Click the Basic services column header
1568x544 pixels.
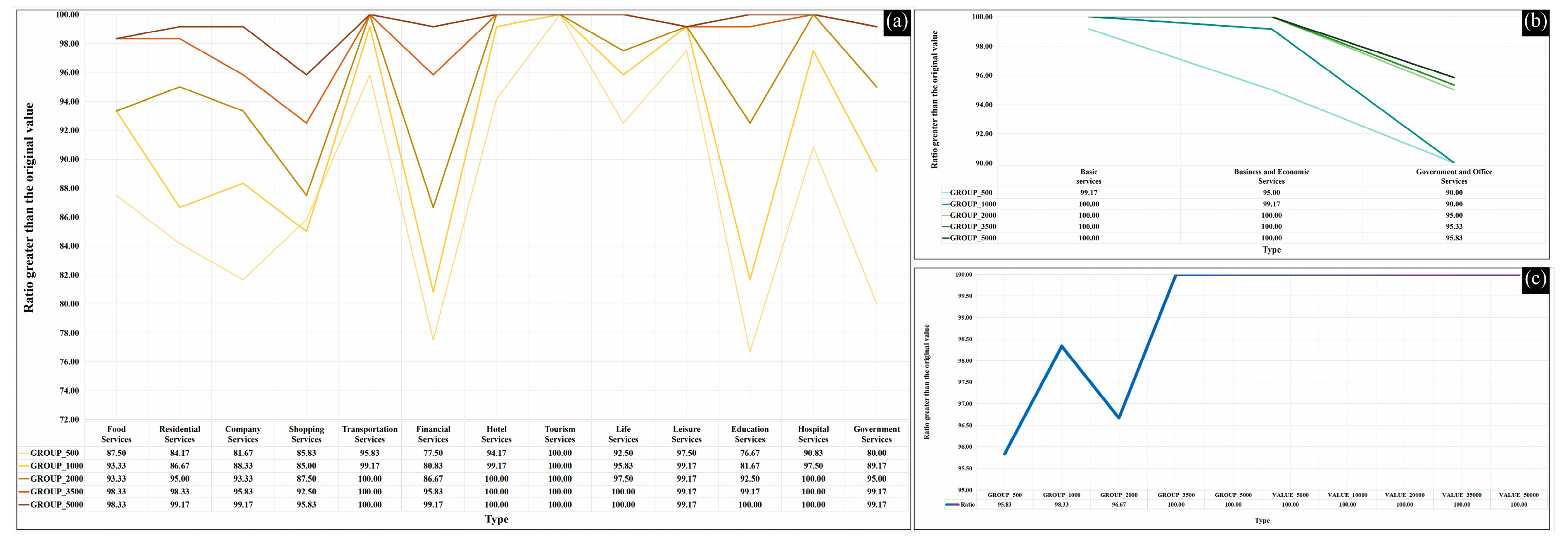click(x=1088, y=176)
